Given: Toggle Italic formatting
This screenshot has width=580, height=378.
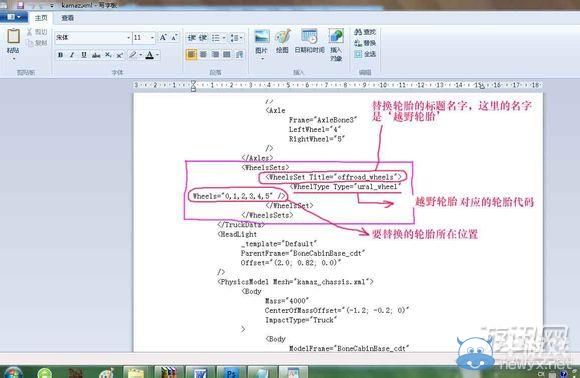Looking at the screenshot, I should (x=72, y=55).
